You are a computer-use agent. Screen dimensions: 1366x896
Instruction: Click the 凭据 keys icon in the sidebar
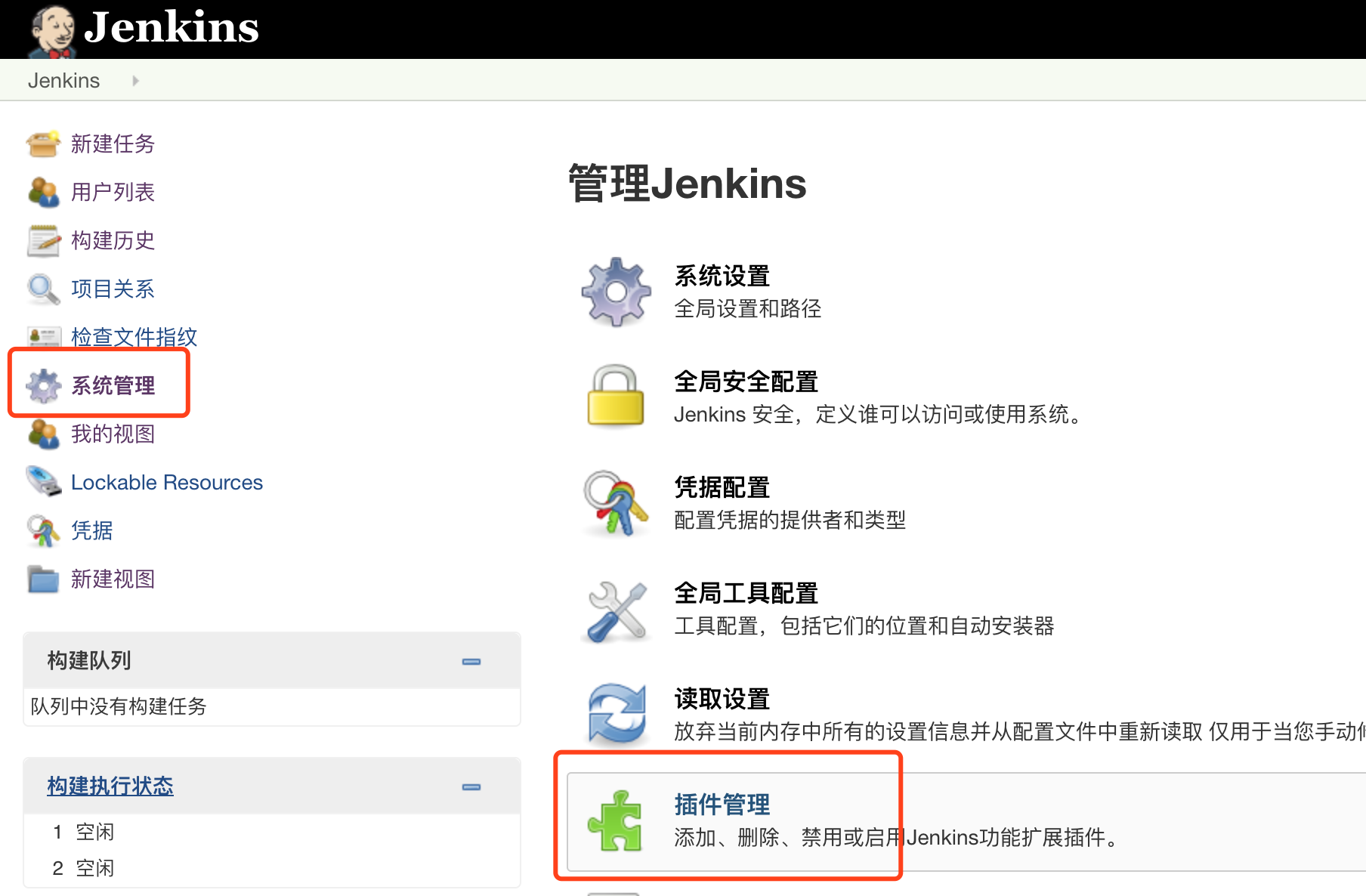point(43,530)
